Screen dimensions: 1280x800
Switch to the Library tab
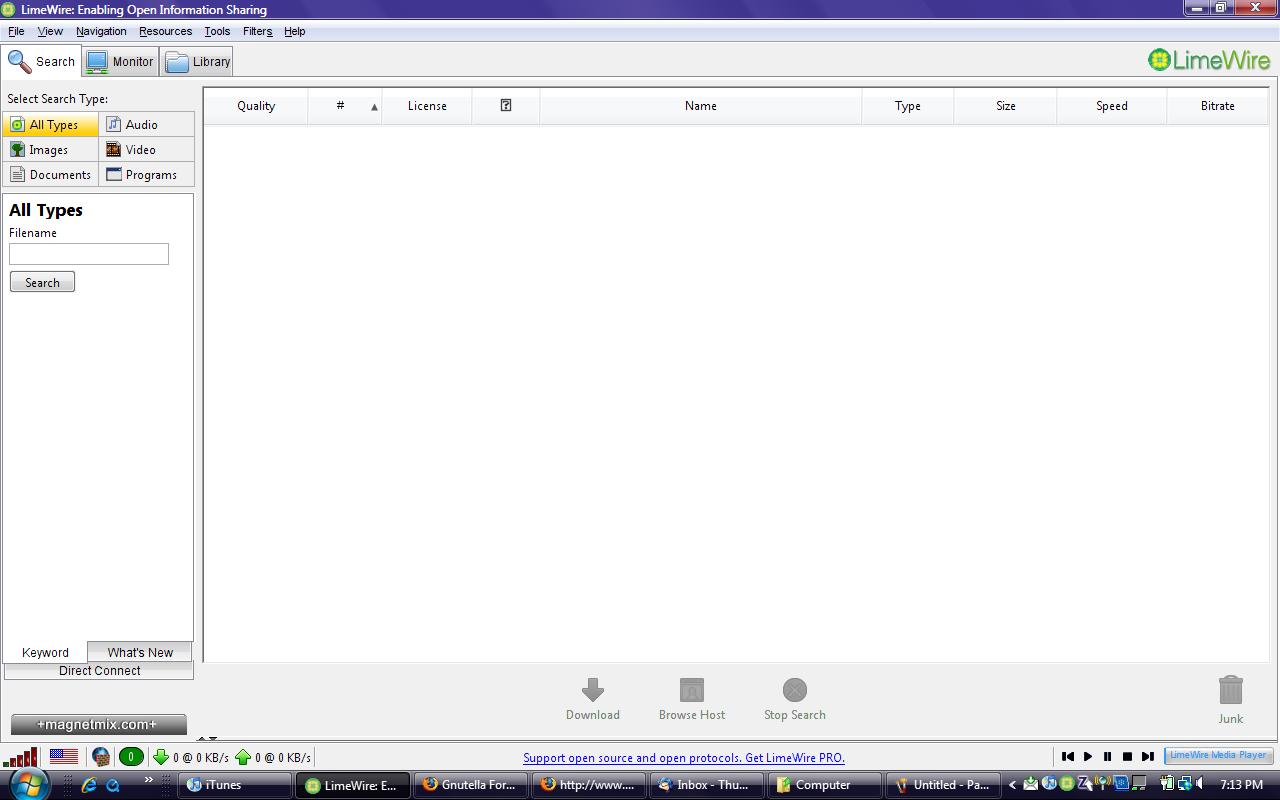tap(198, 61)
